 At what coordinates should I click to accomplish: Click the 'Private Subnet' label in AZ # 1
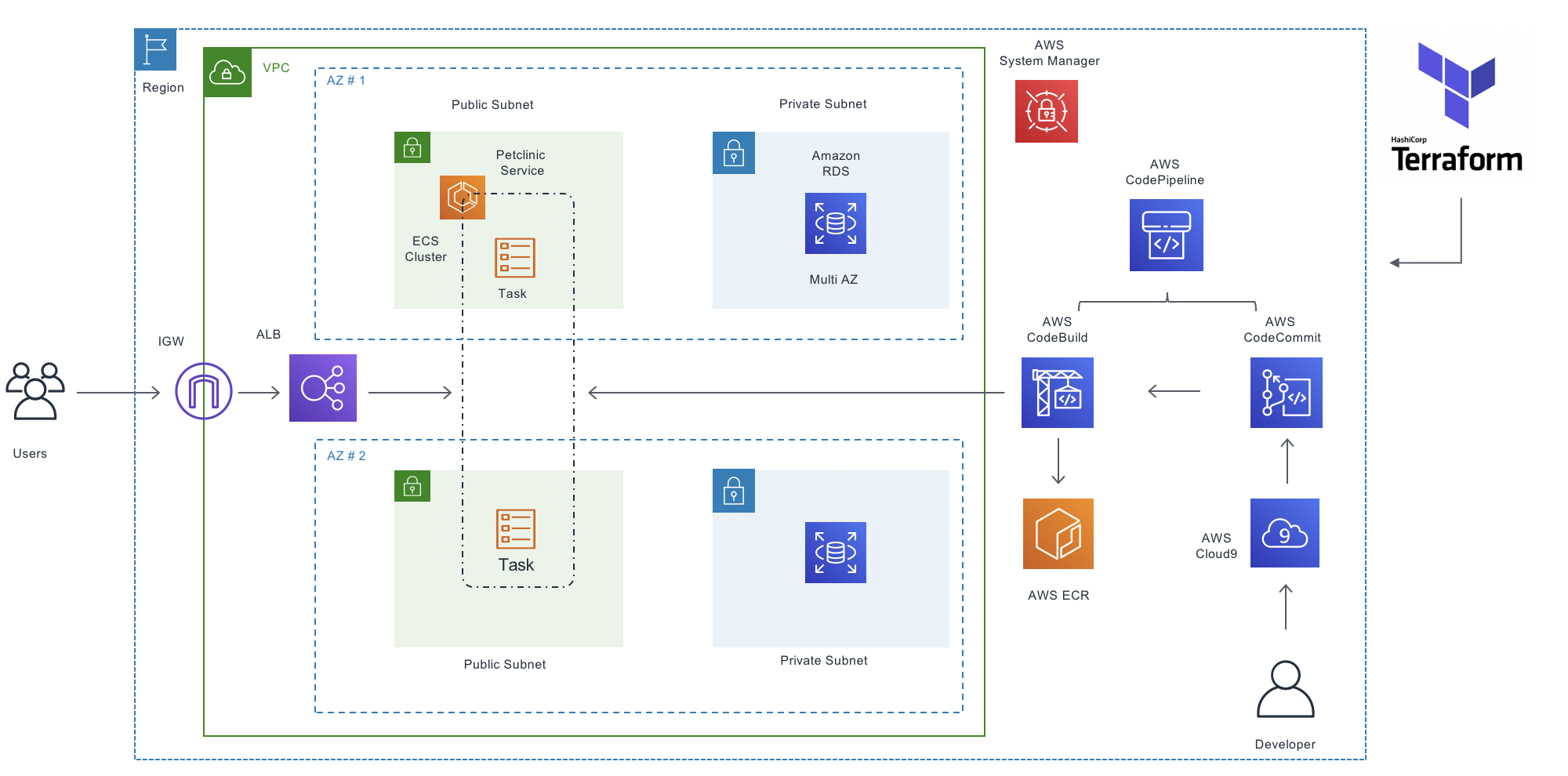823,103
